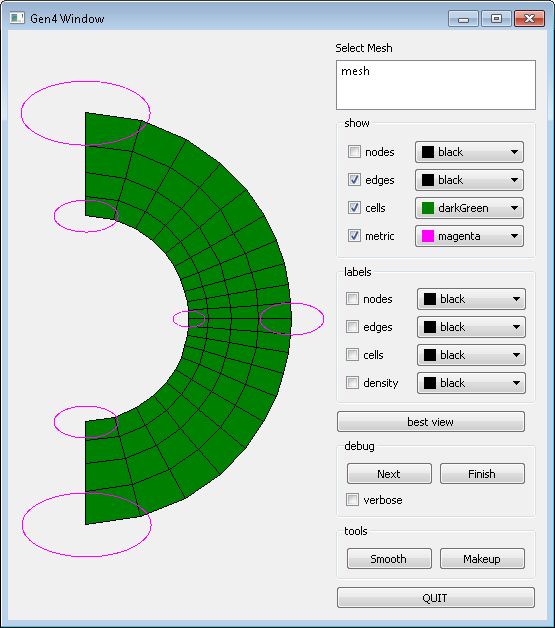Open the show nodes color dropdown
Image resolution: width=555 pixels, height=628 pixels.
tap(469, 152)
